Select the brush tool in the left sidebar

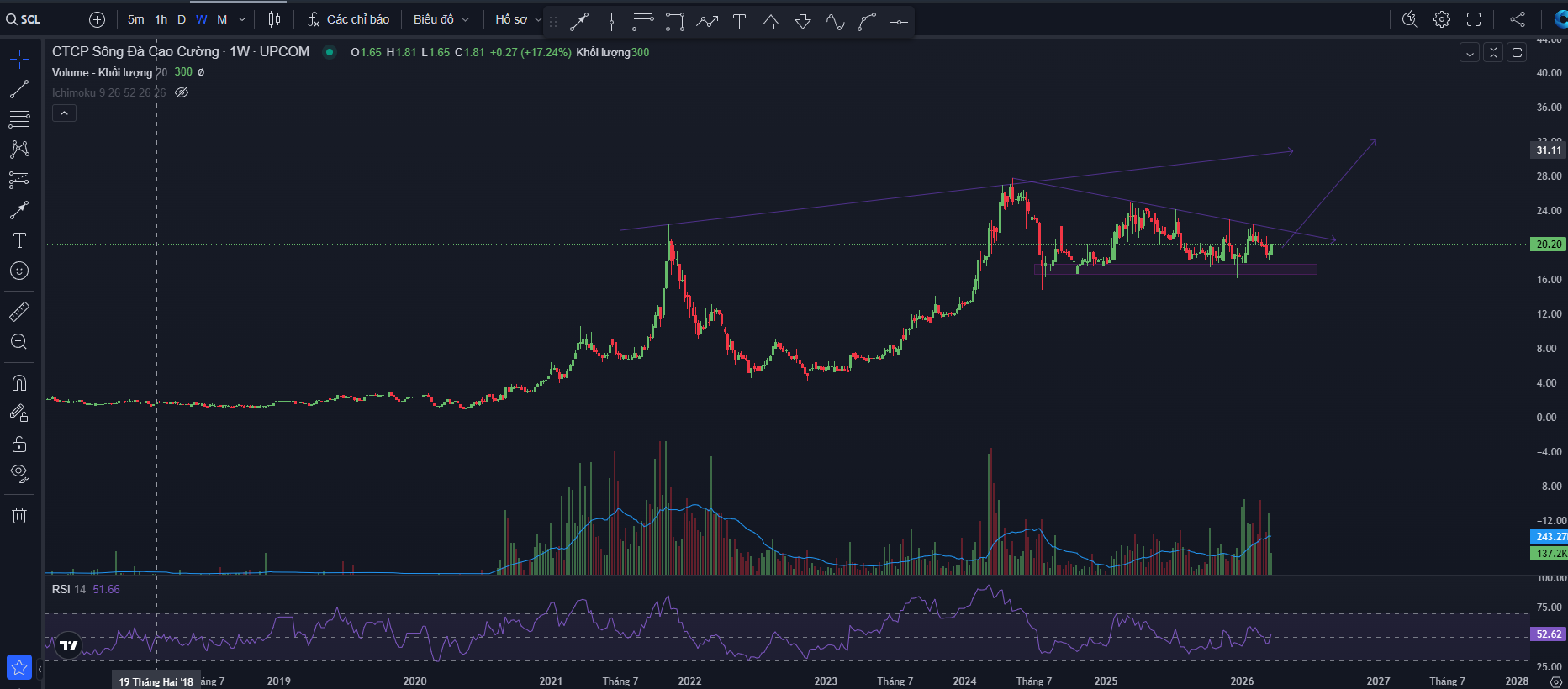(x=19, y=210)
